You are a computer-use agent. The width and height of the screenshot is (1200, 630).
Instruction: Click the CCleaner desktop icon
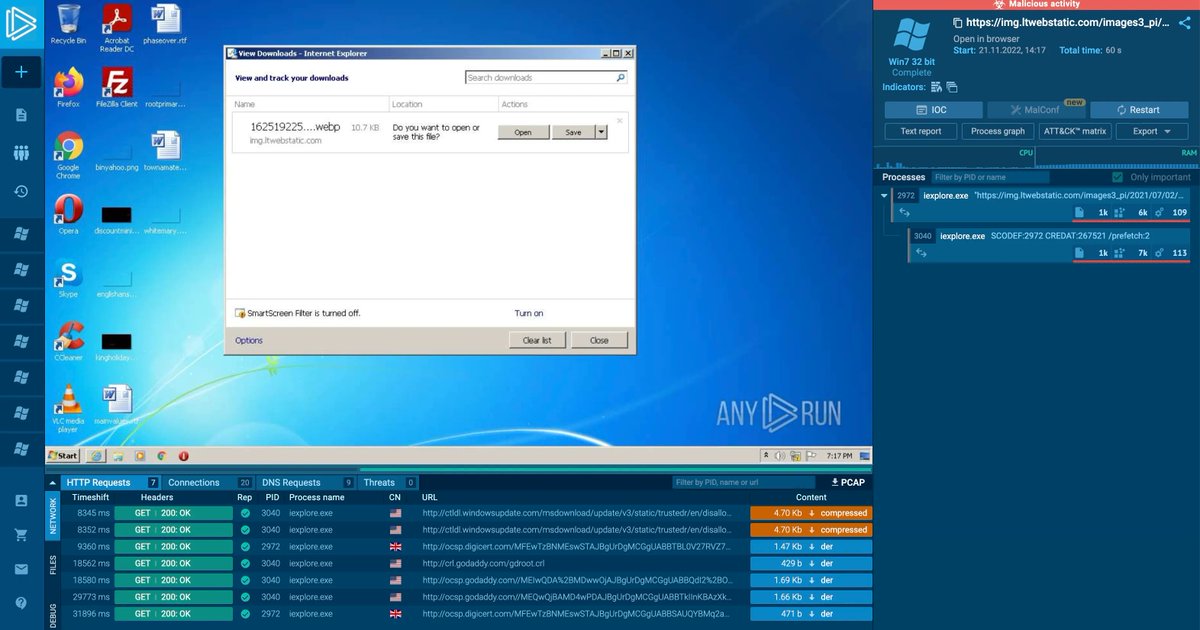pos(68,342)
